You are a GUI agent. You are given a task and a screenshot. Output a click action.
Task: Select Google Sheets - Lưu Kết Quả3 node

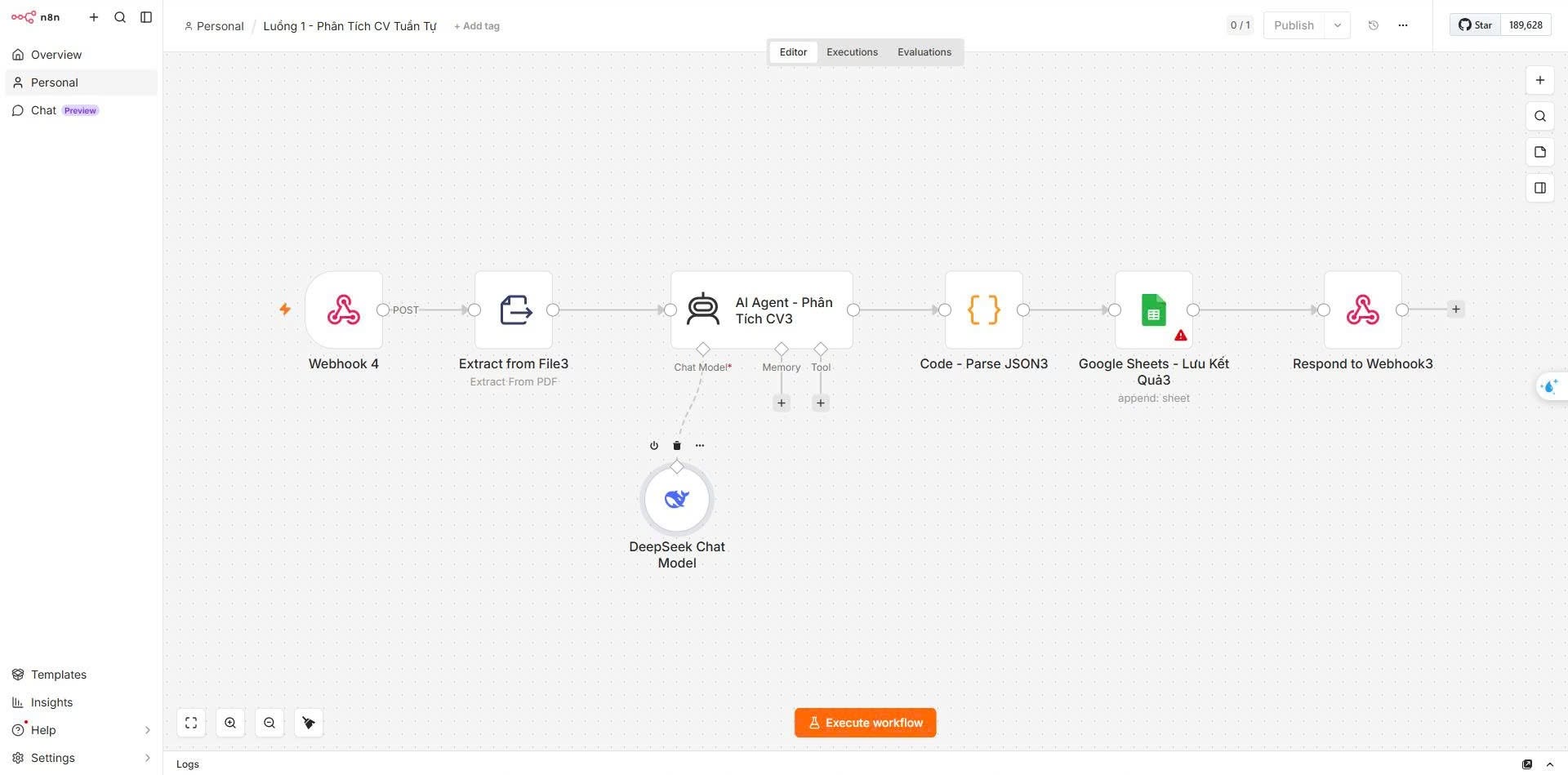point(1154,310)
